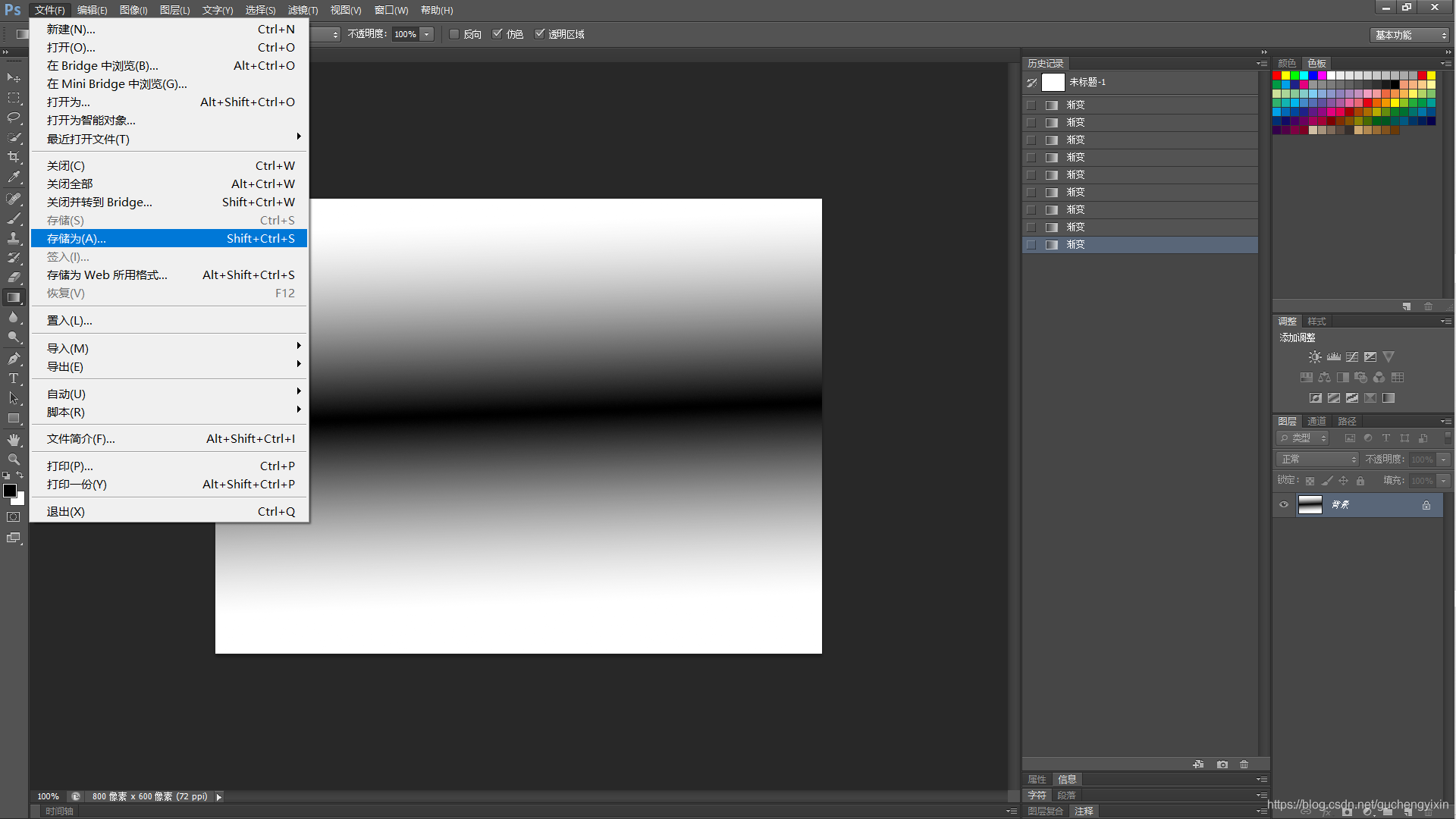This screenshot has height=819, width=1456.
Task: Select the Rectangle shape tool
Action: [14, 418]
